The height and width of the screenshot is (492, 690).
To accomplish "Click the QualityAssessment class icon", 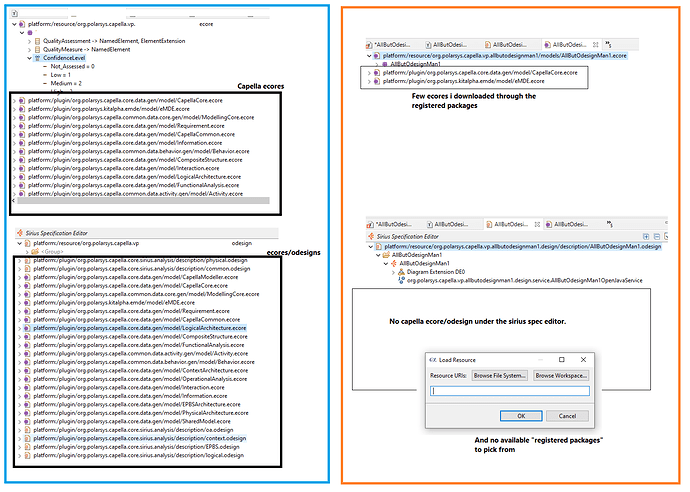I will 37,41.
